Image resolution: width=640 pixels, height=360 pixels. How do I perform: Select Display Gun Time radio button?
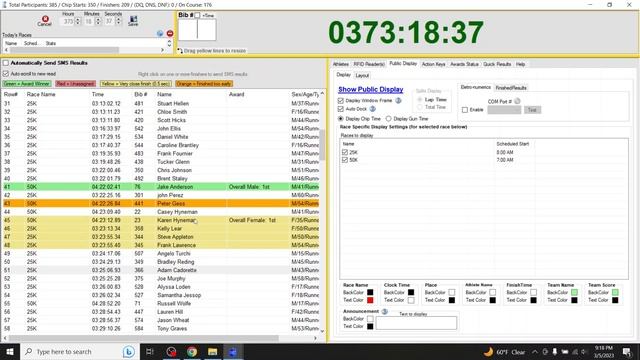click(389, 119)
